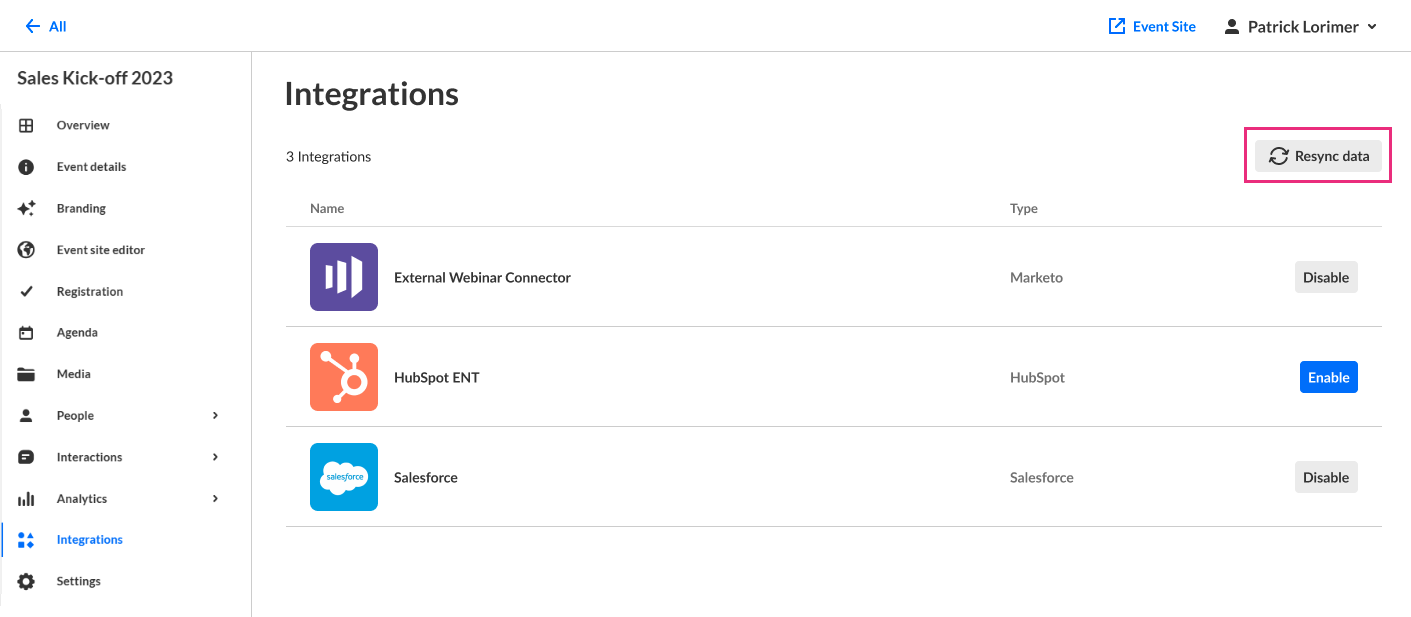Viewport: 1411px width, 617px height.
Task: Expand the Interactions submenu chevron
Action: click(x=215, y=457)
